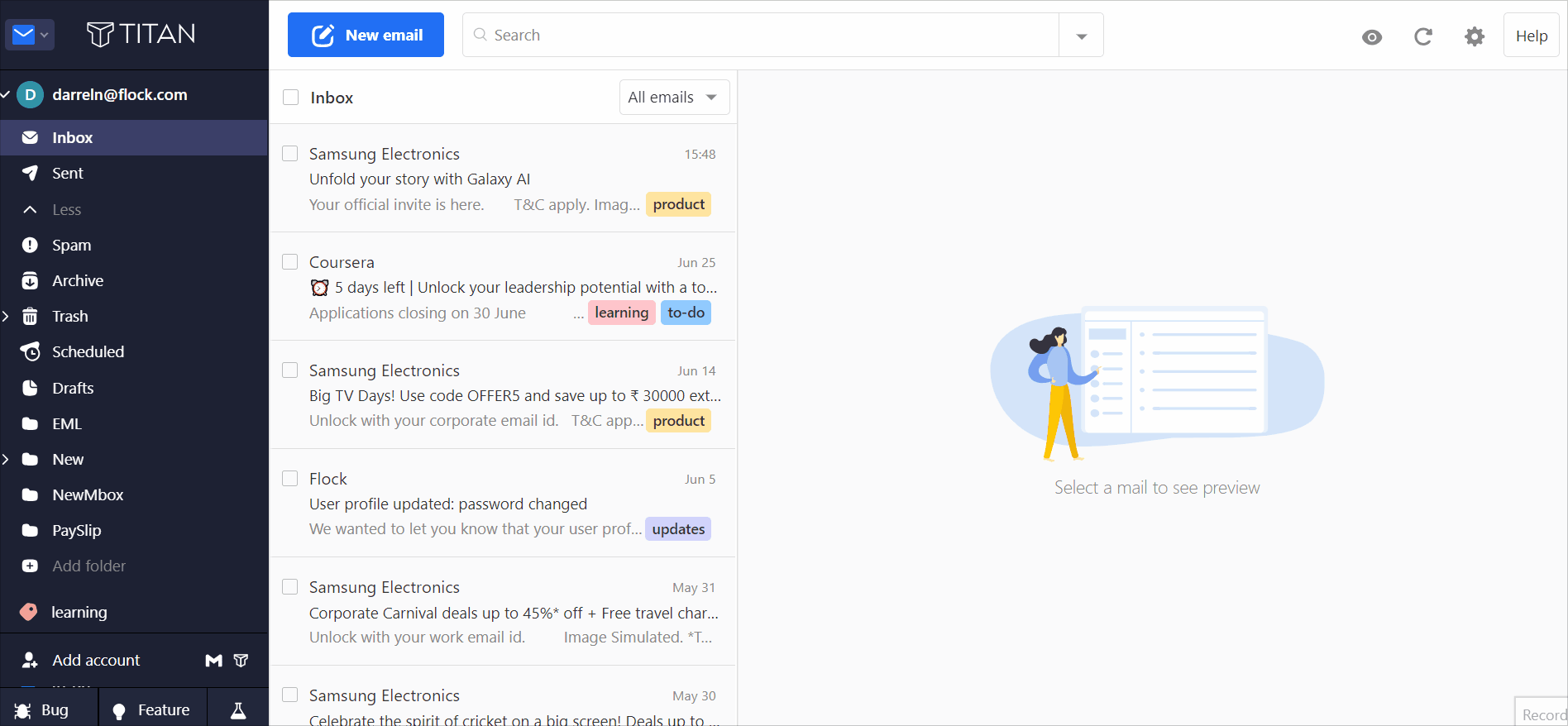
Task: Click into the Search field
Action: pos(761,35)
